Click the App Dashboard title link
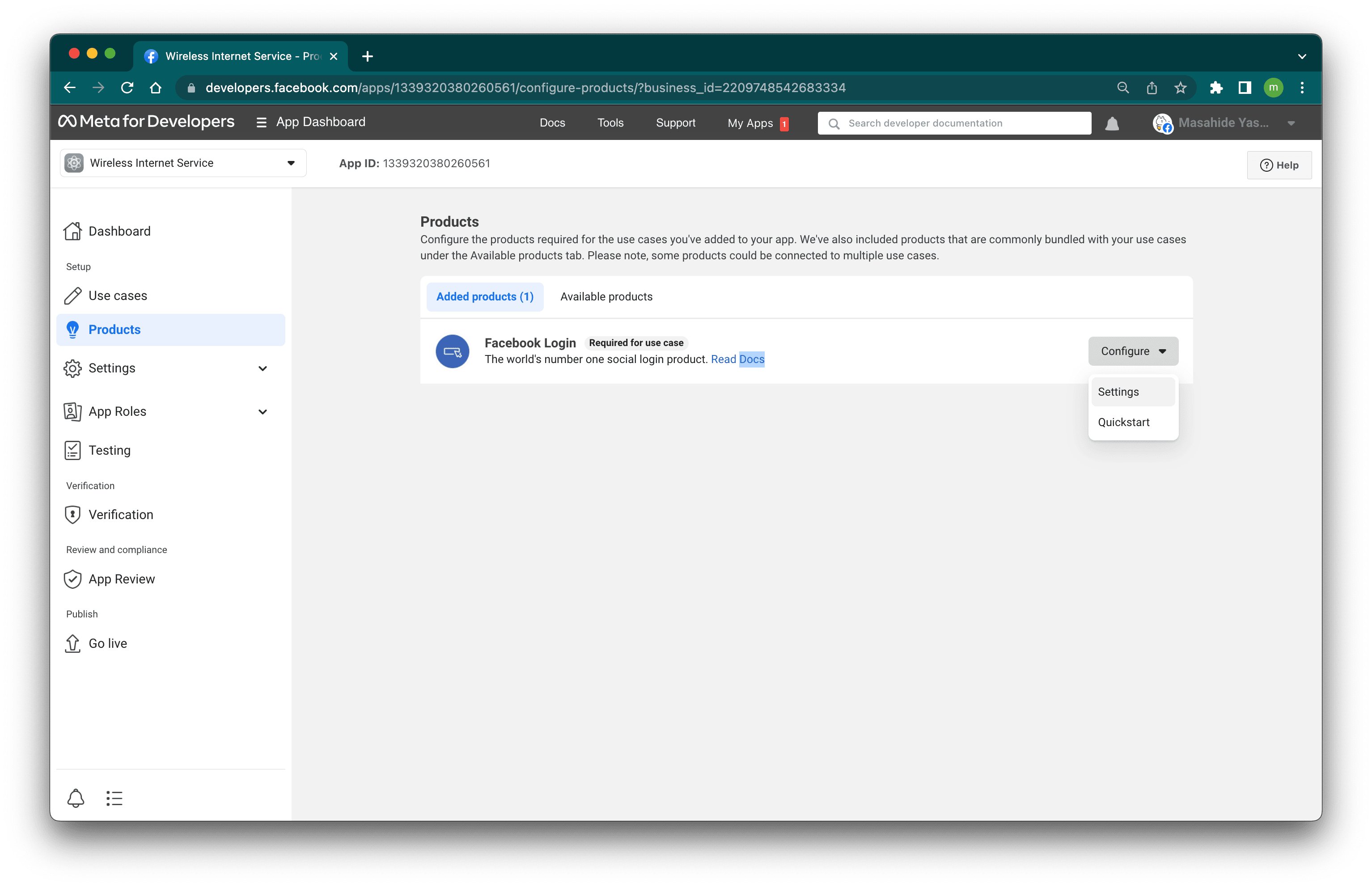1372x887 pixels. tap(320, 122)
